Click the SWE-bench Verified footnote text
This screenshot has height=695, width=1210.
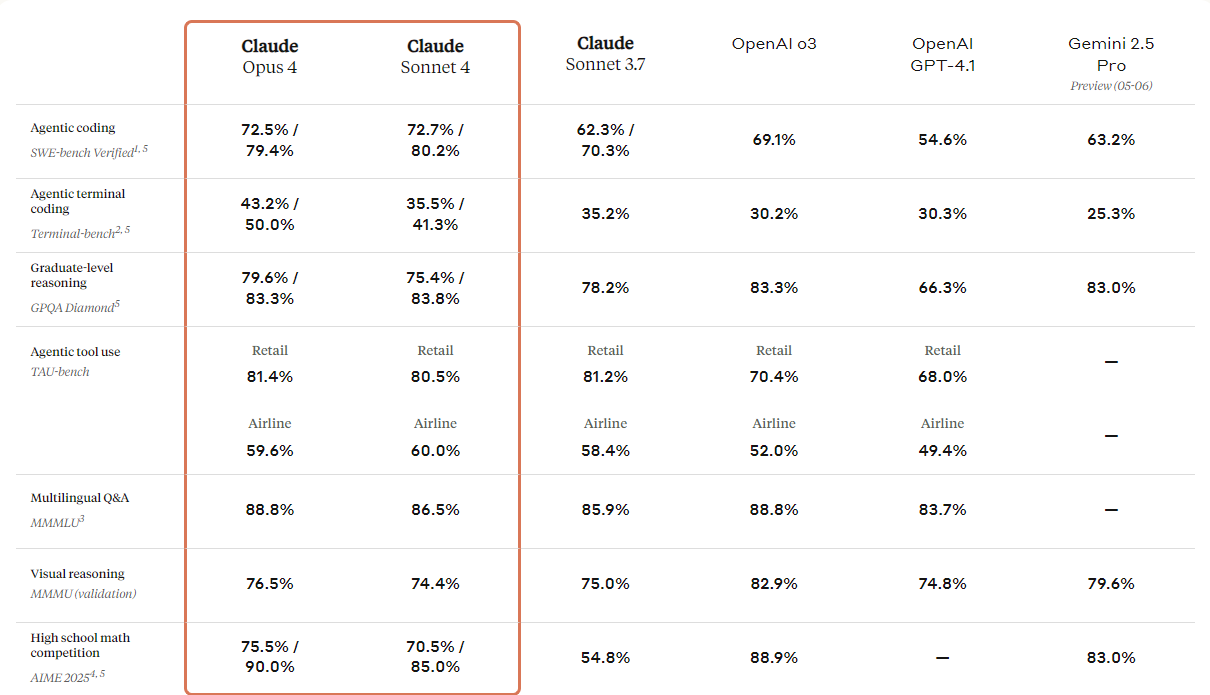pyautogui.click(x=90, y=151)
